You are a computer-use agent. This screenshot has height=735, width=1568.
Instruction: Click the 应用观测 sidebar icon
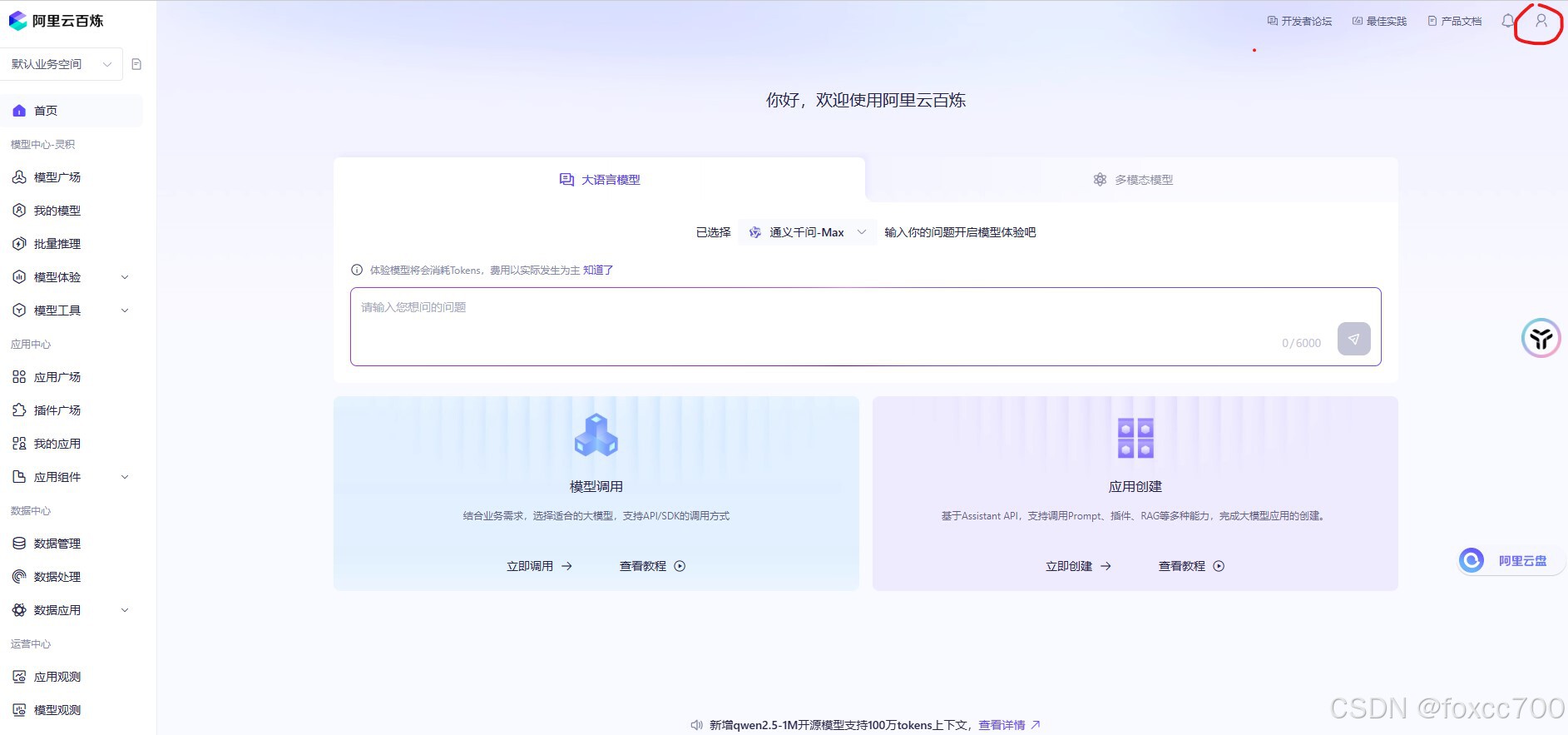(19, 677)
